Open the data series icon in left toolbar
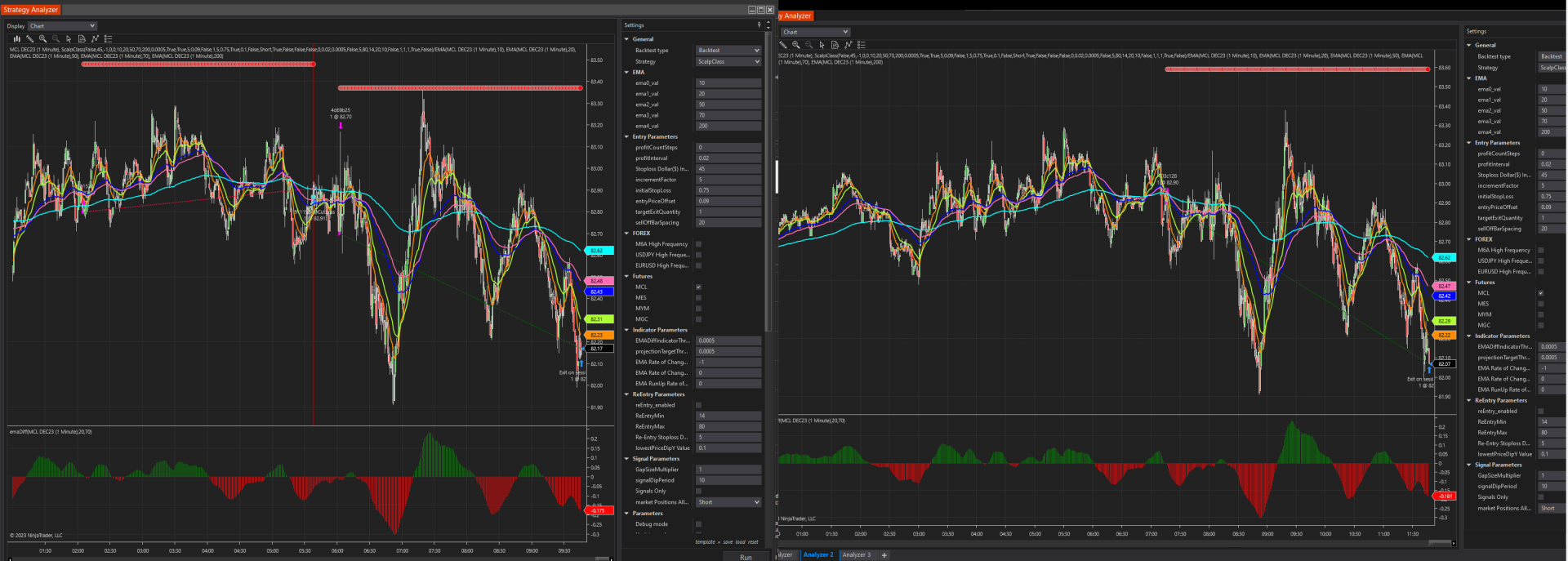The width and height of the screenshot is (1568, 561). pyautogui.click(x=82, y=38)
